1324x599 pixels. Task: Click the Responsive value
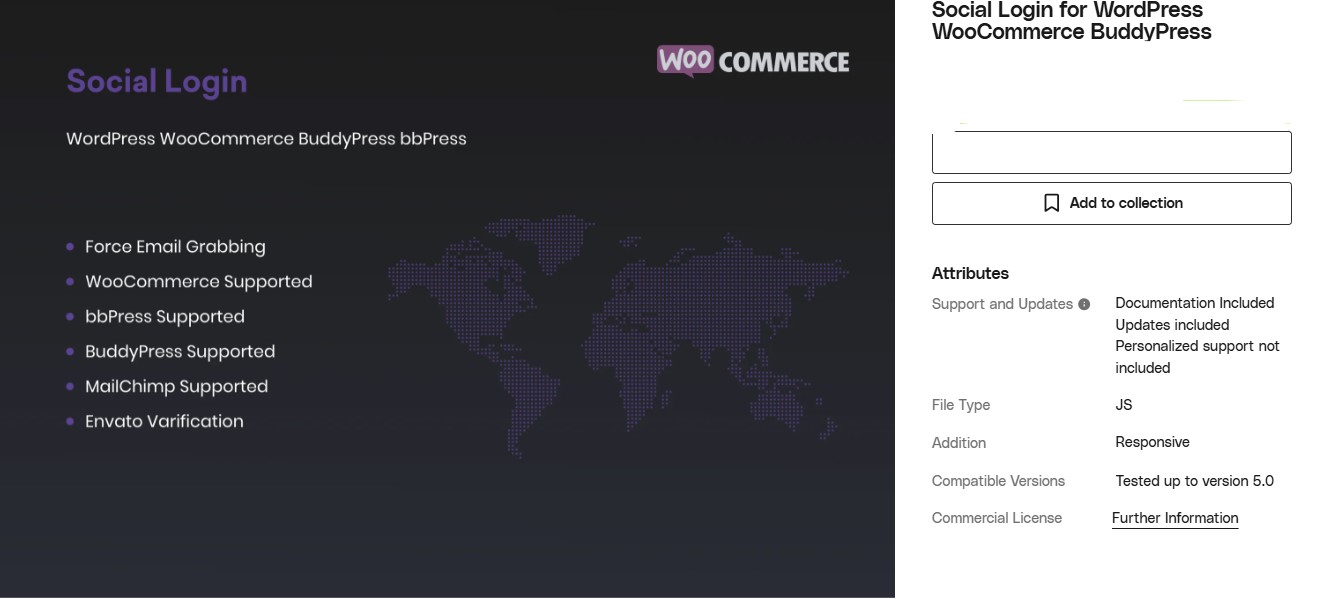[1153, 442]
